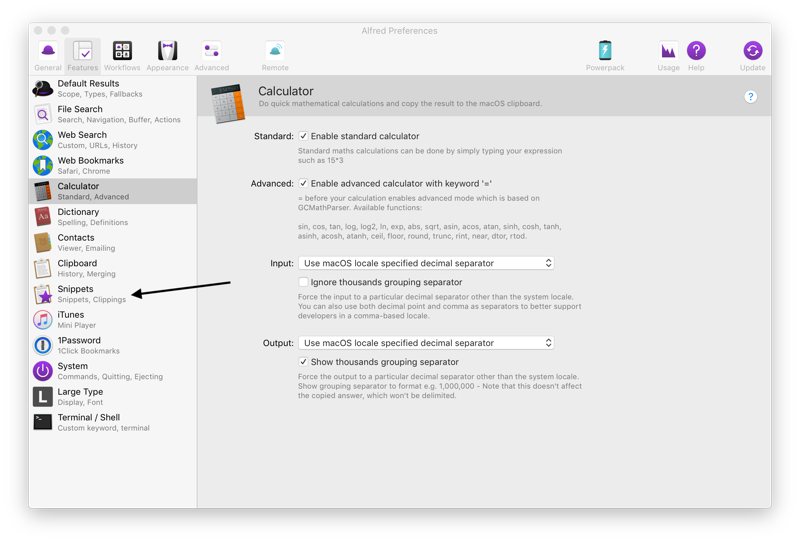Screen dimensions: 800x542
Task: Open Help from the toolbar
Action: point(696,56)
